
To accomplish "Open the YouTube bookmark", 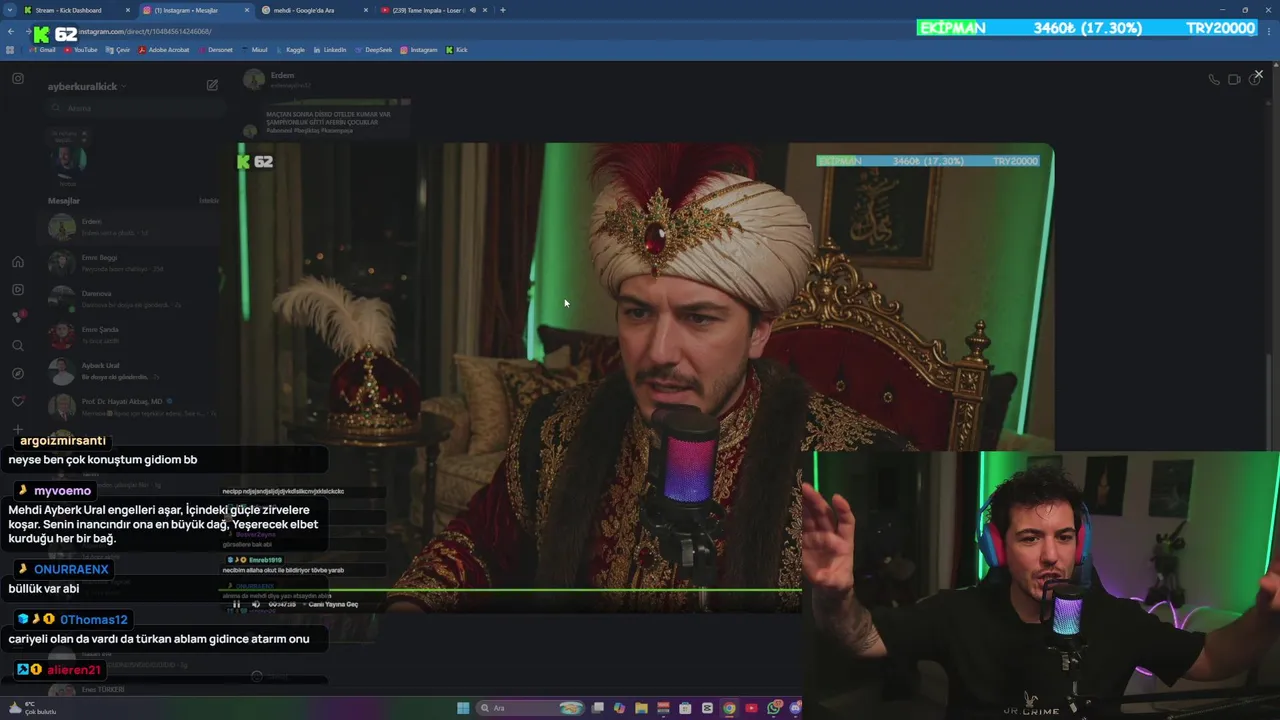I will [80, 49].
